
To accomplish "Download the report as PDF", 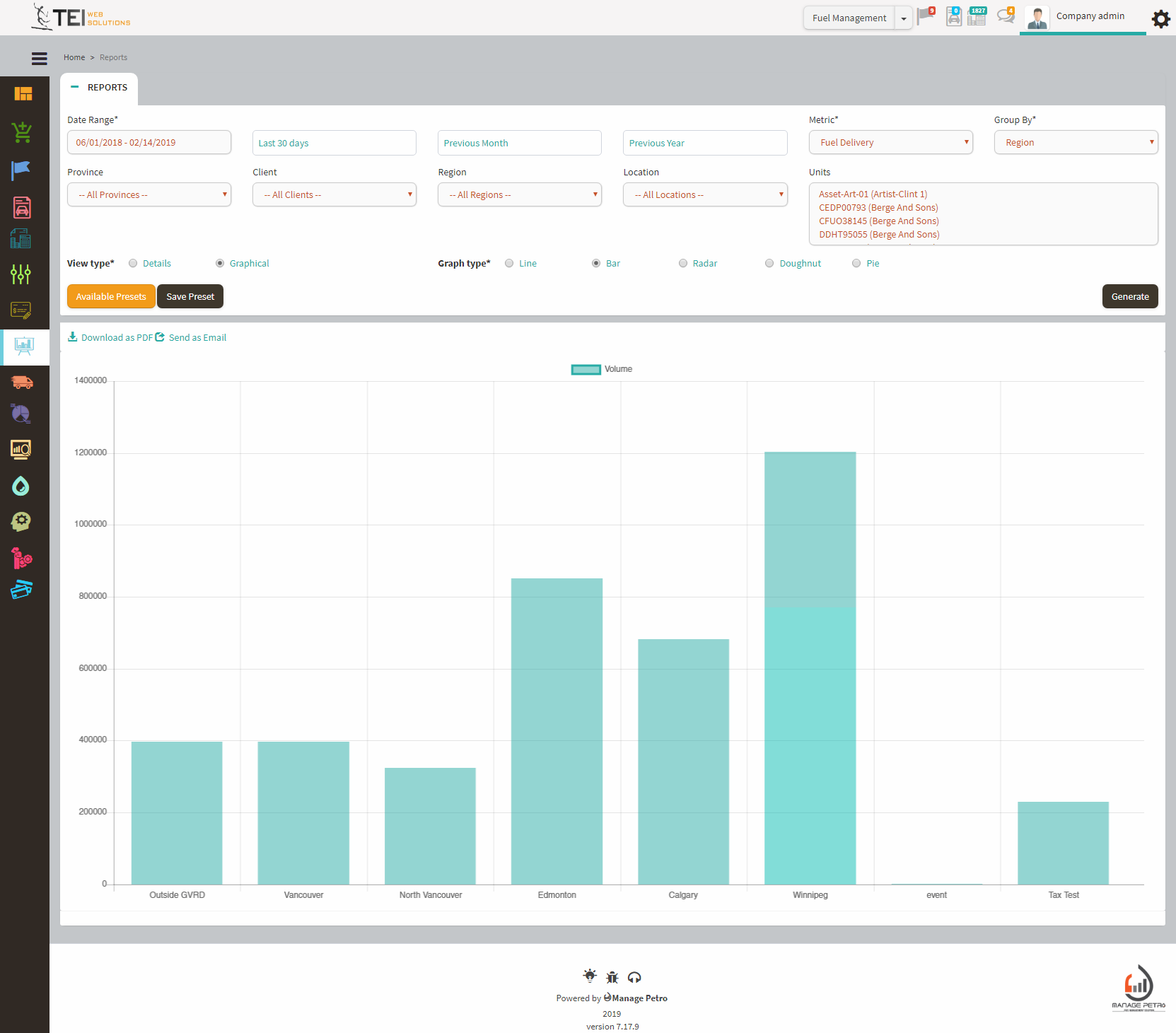I will click(x=110, y=337).
